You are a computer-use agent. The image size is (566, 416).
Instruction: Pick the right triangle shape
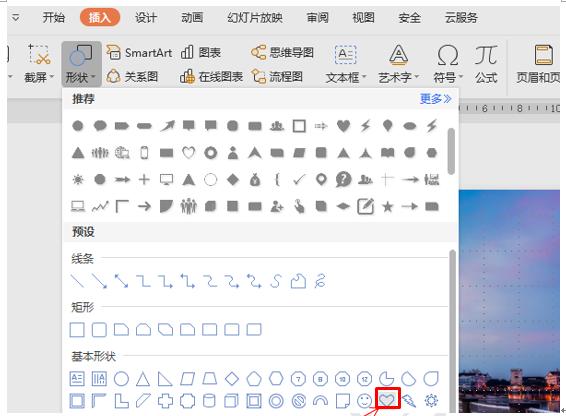[165, 379]
